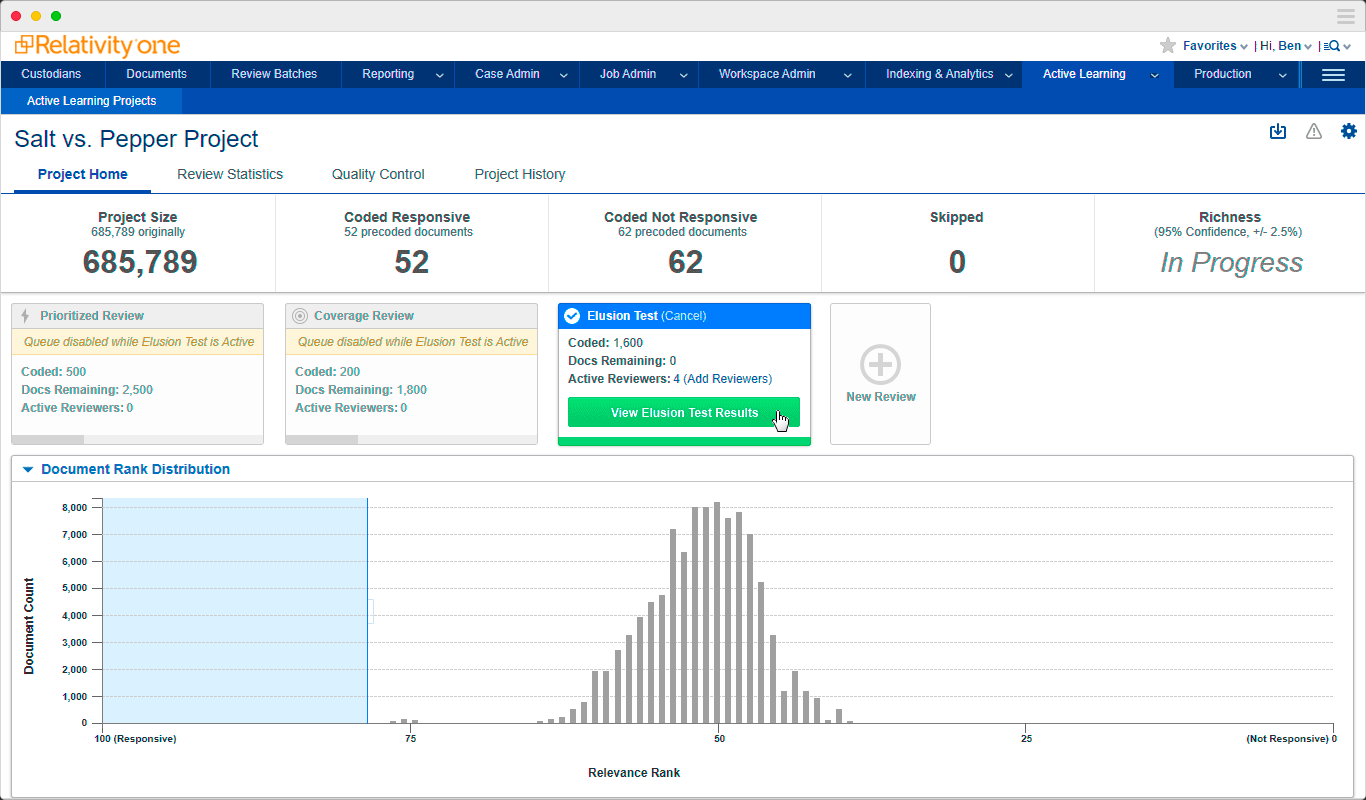The height and width of the screenshot is (800, 1366).
Task: Switch to Quality Control tab
Action: [378, 174]
